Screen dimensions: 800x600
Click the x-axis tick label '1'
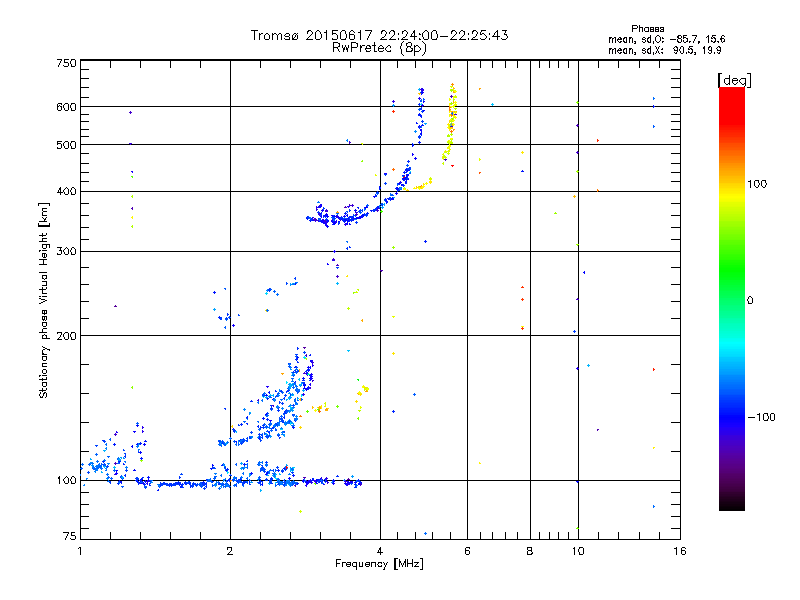click(80, 551)
